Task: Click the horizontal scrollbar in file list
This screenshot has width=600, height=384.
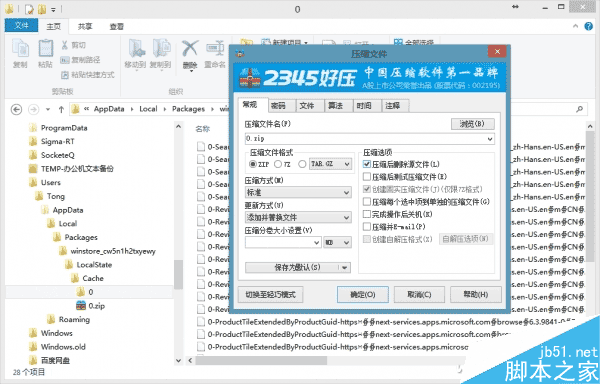Action: click(x=261, y=360)
